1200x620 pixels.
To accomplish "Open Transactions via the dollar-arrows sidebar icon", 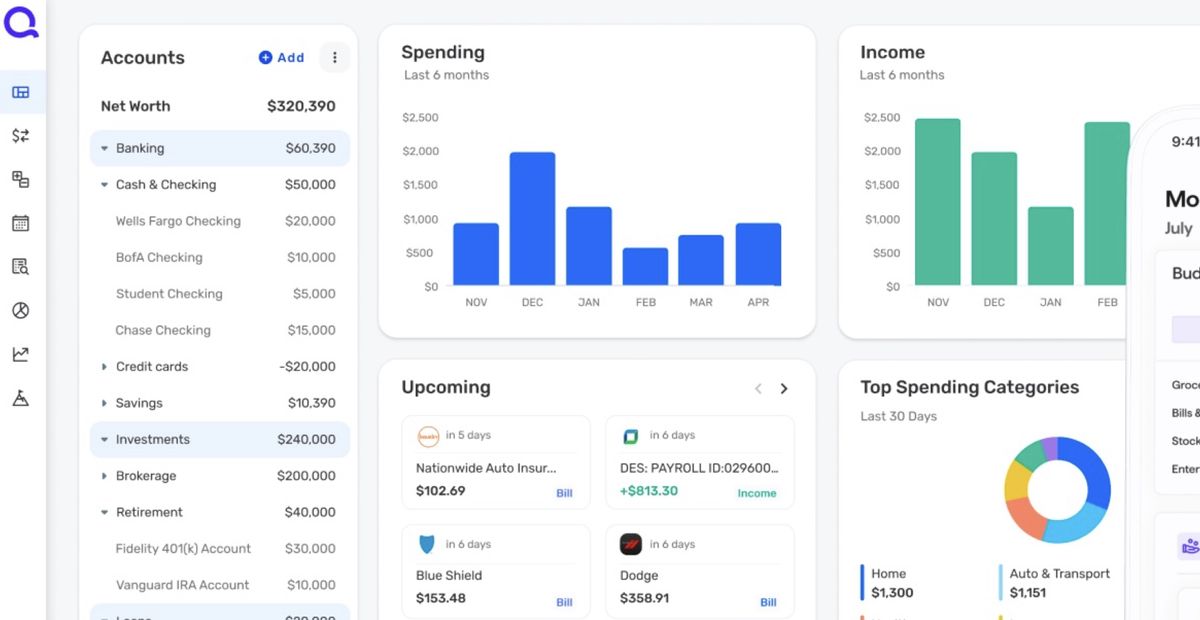I will (x=20, y=135).
